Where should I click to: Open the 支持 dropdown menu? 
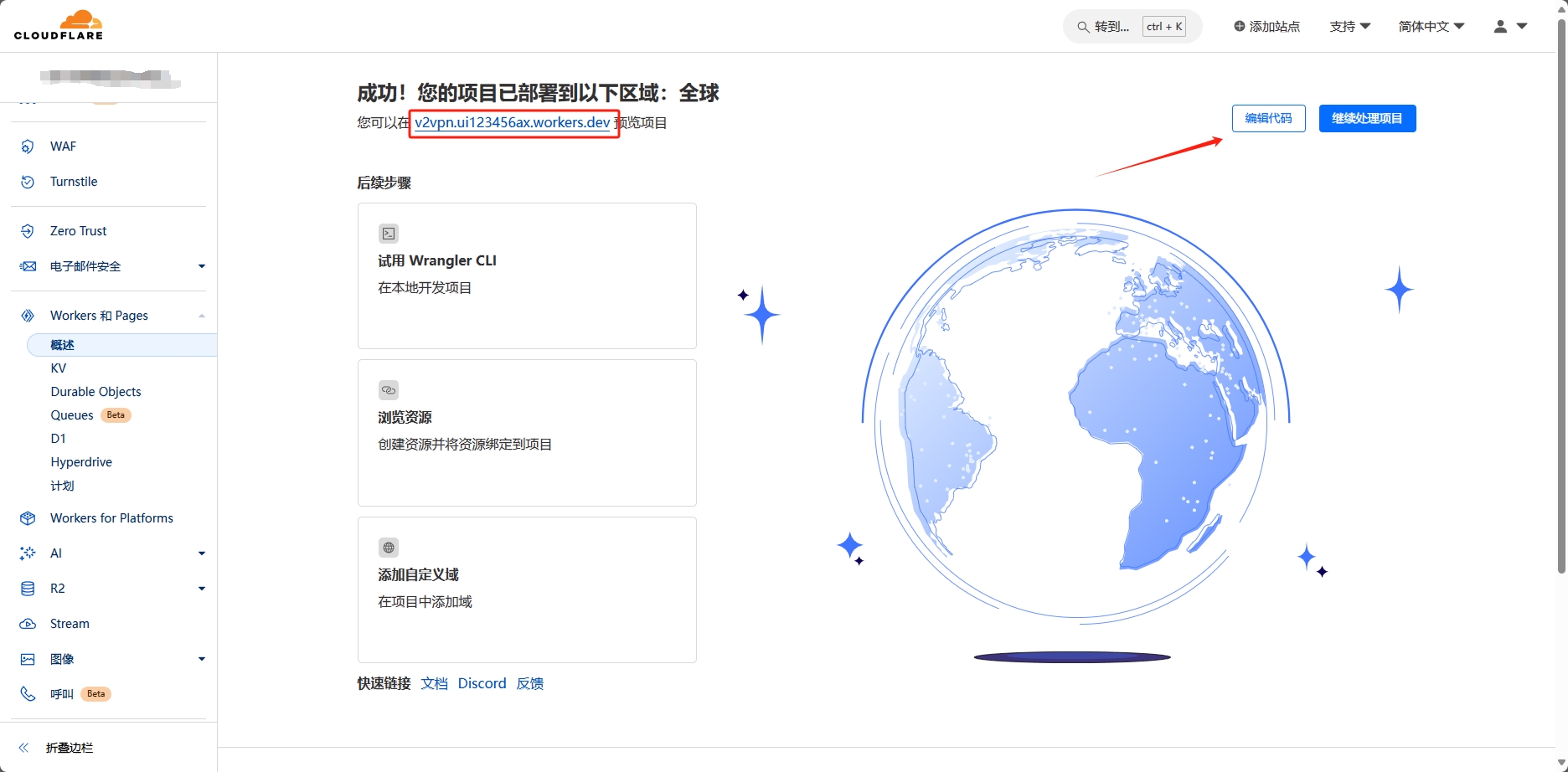pos(1349,27)
